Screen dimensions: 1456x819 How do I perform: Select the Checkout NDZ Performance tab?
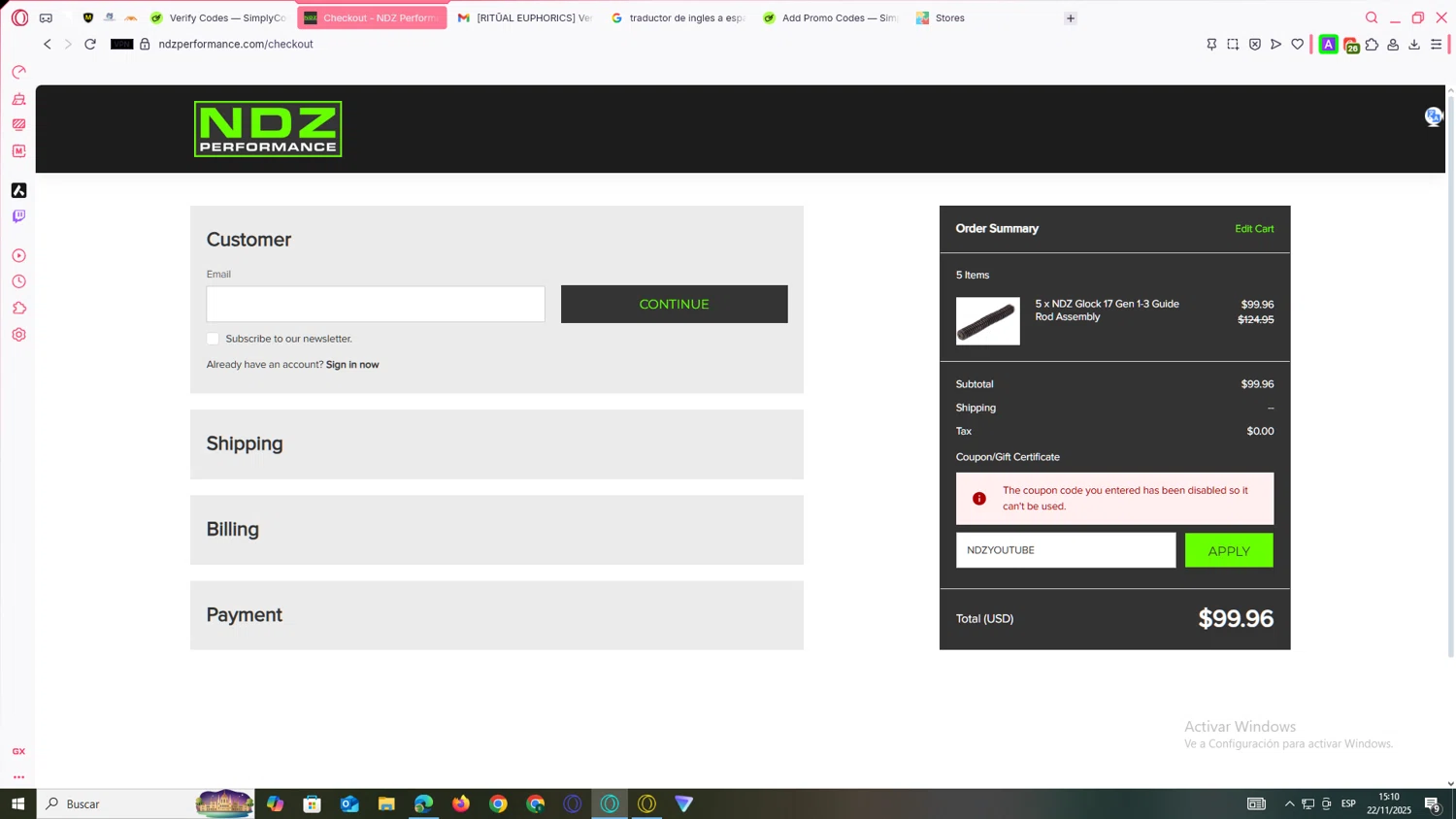click(372, 17)
